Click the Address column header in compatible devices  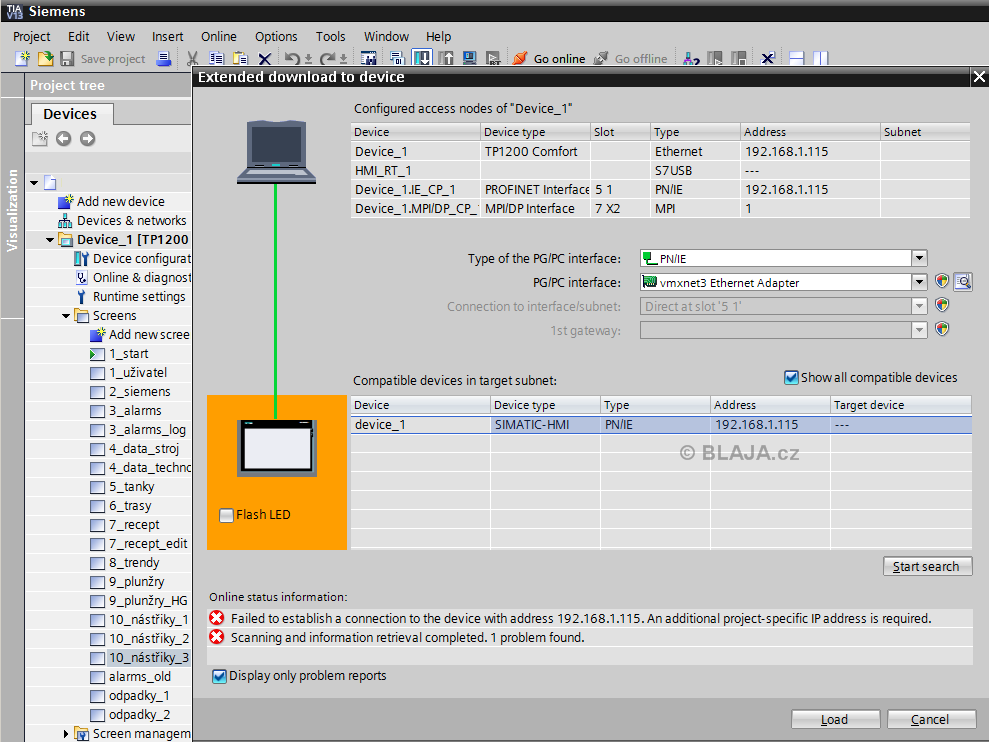pos(770,405)
